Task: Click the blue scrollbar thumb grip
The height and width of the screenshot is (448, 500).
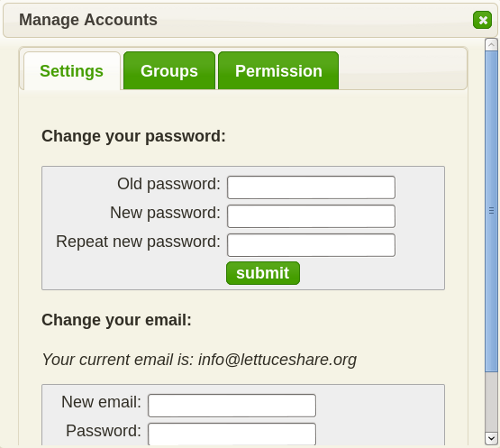Action: click(491, 211)
